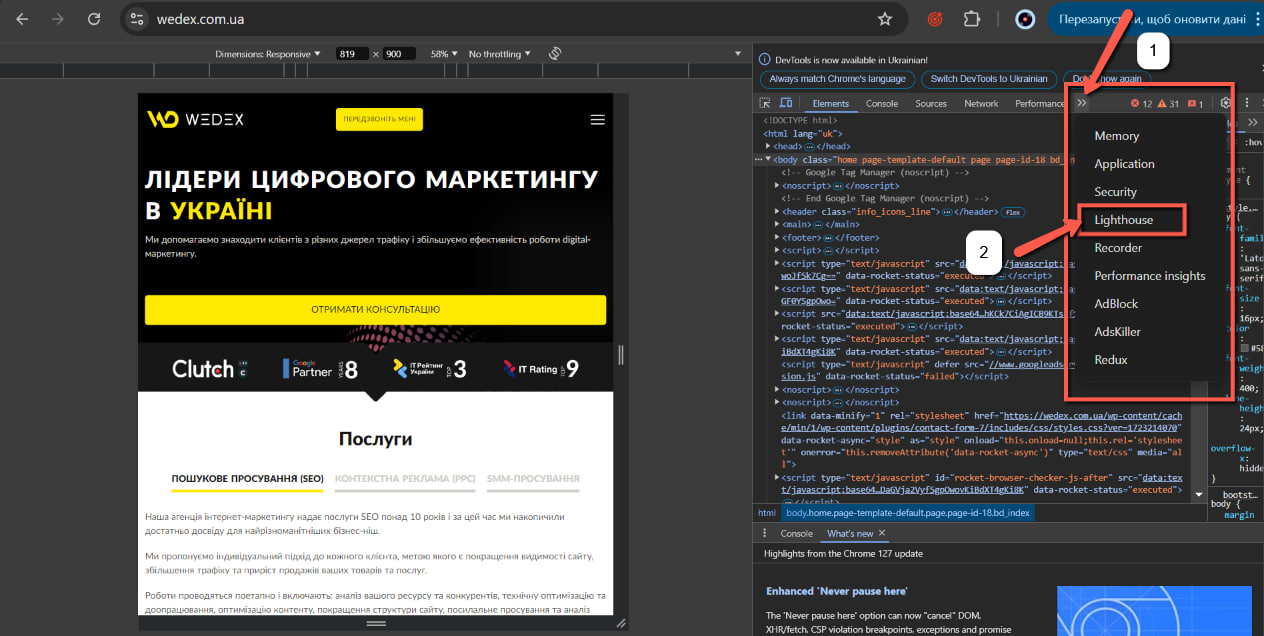Switch to the Network tab
The width and height of the screenshot is (1264, 636).
pyautogui.click(x=981, y=103)
